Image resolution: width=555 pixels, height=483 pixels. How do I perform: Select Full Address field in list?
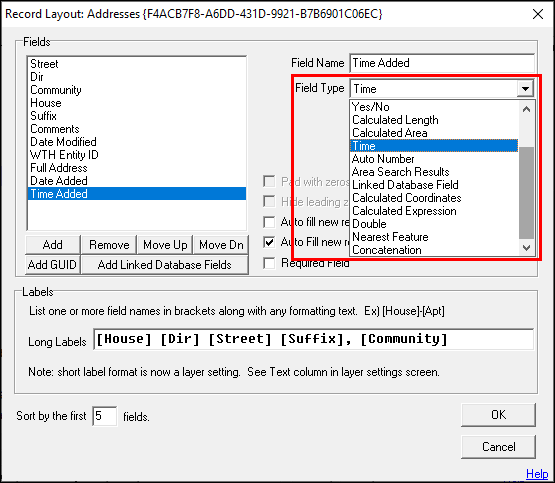coord(137,168)
